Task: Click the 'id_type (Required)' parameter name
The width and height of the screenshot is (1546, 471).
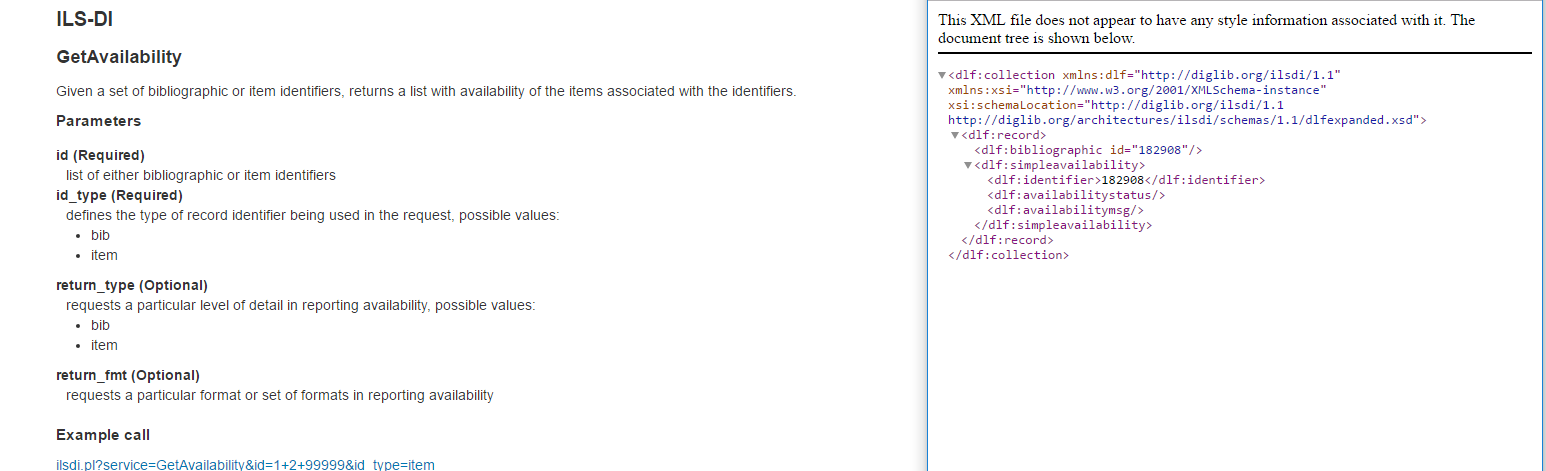Action: tap(119, 195)
